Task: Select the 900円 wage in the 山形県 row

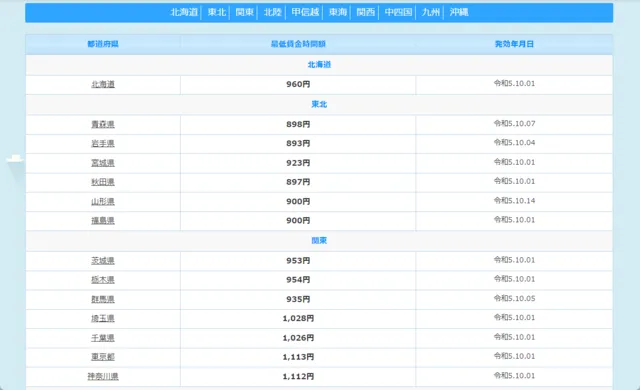Action: click(298, 202)
